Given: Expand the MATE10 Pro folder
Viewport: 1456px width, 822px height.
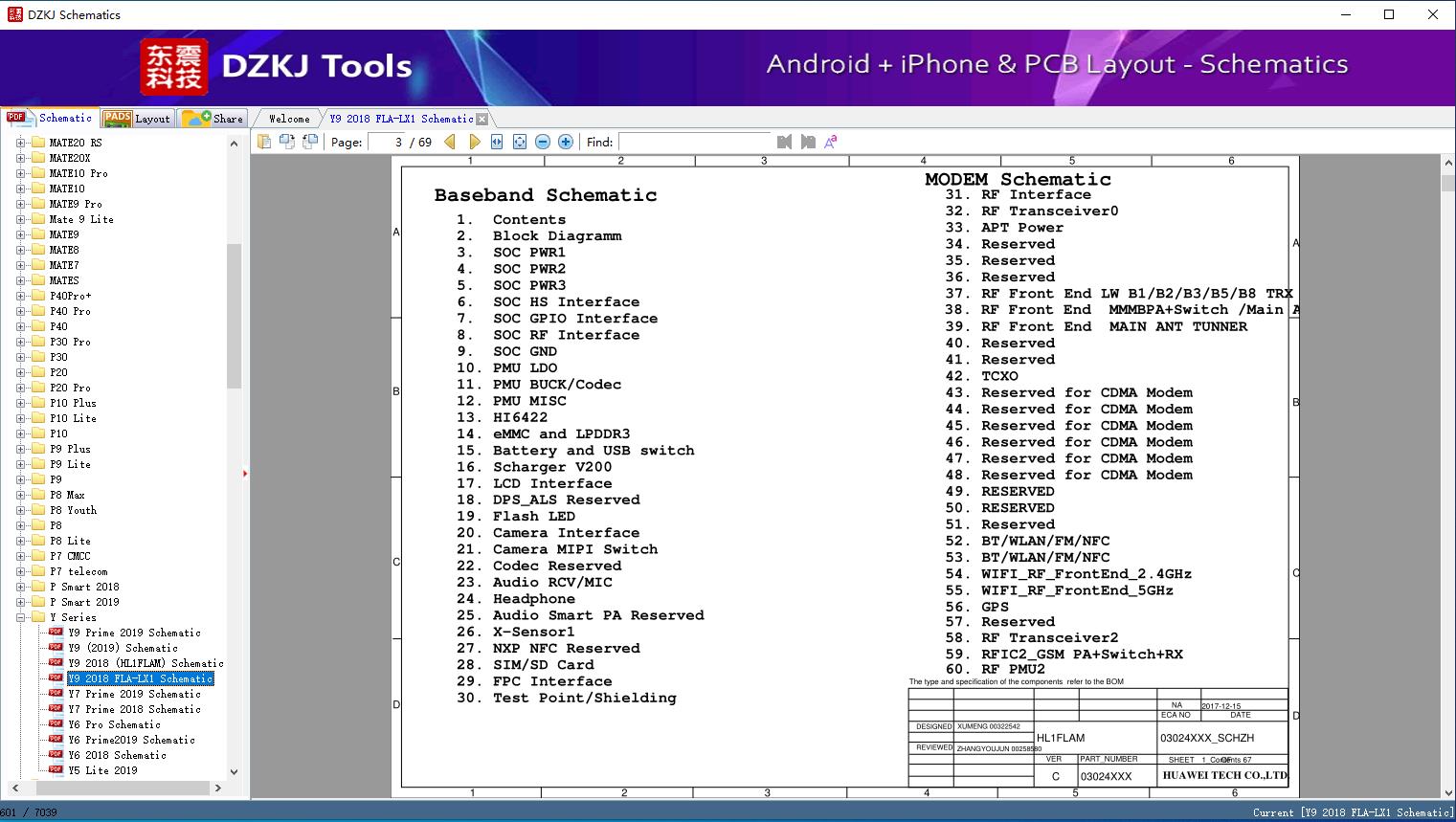Looking at the screenshot, I should coord(20,173).
